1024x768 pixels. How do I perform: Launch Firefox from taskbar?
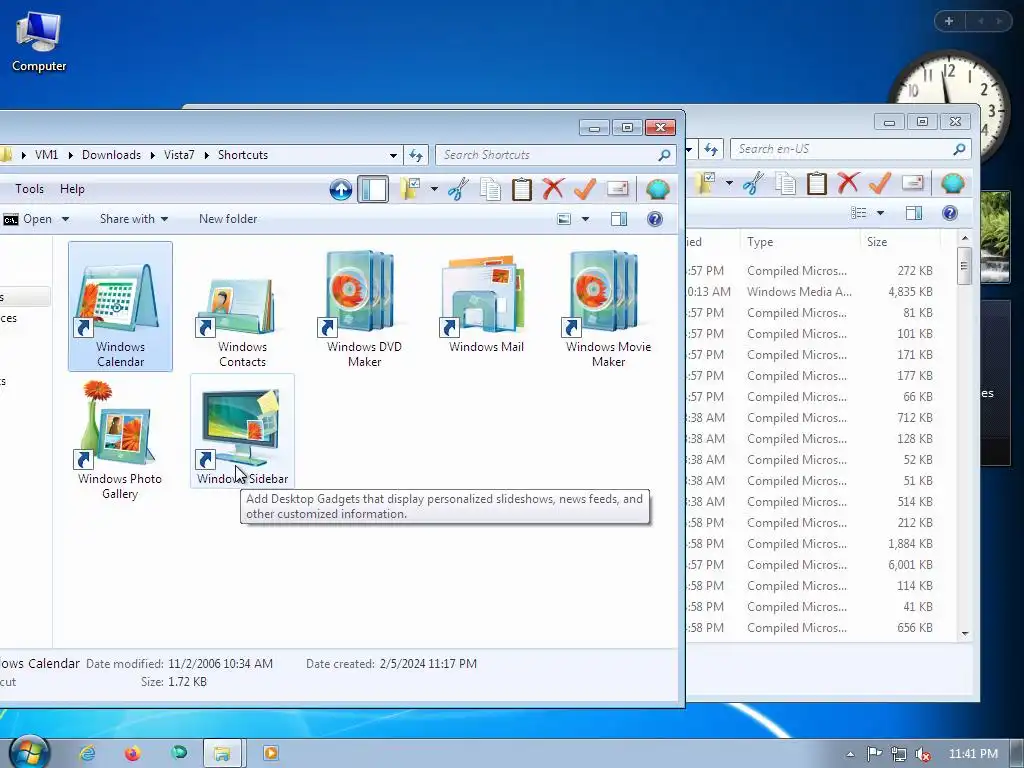click(133, 754)
